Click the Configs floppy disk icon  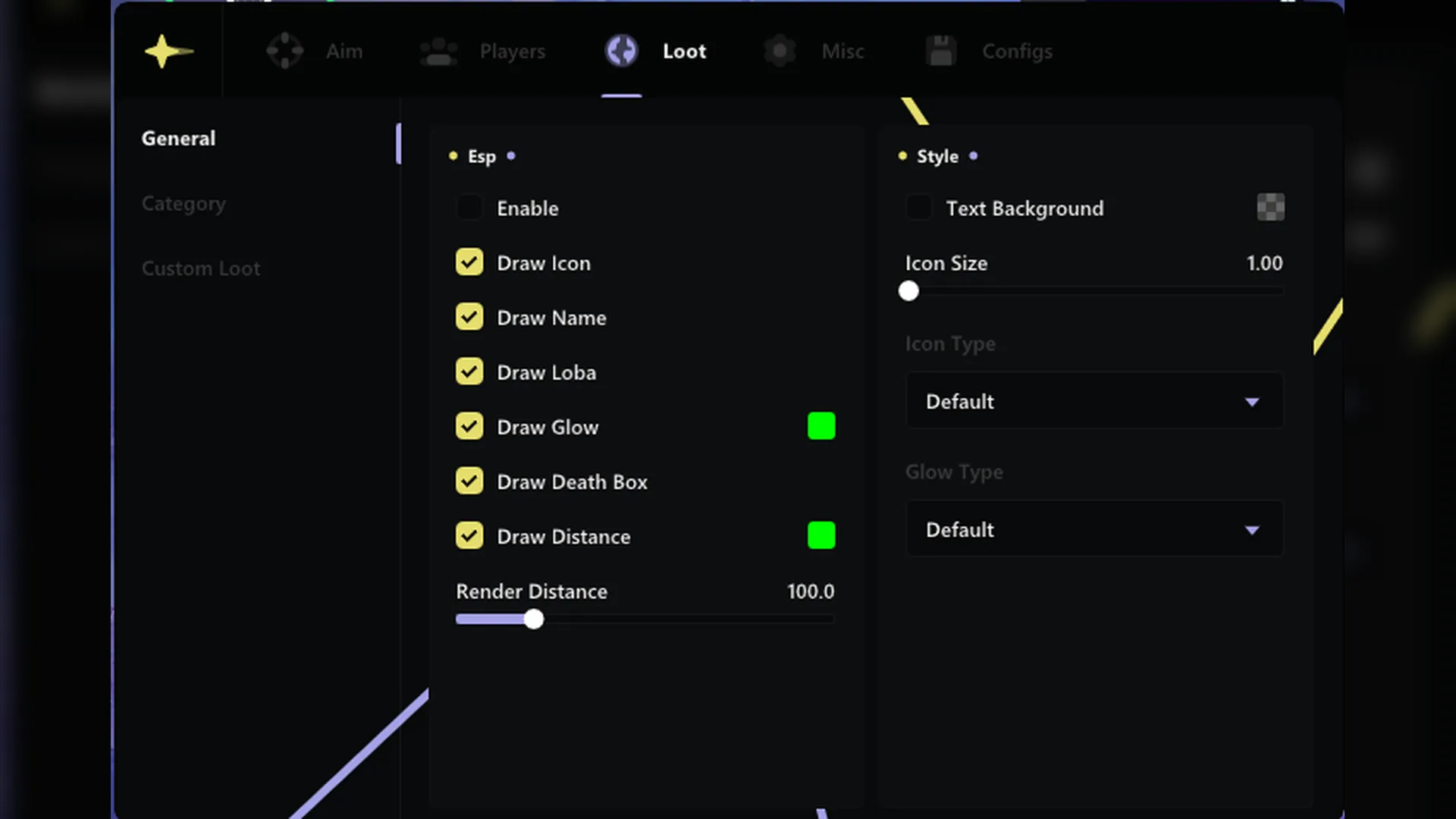pyautogui.click(x=941, y=52)
